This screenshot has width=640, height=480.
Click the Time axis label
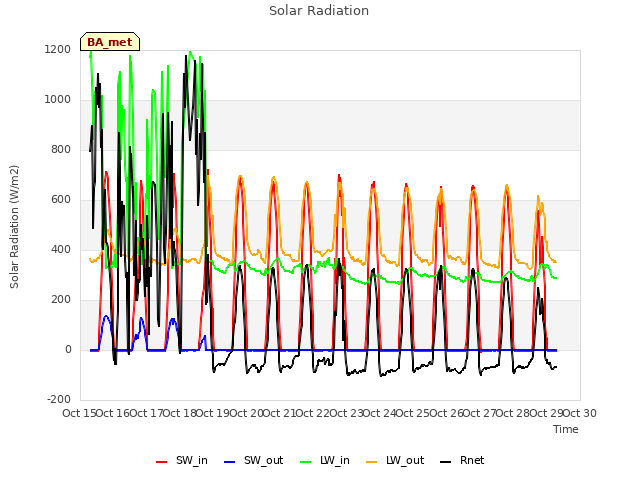pos(566,429)
